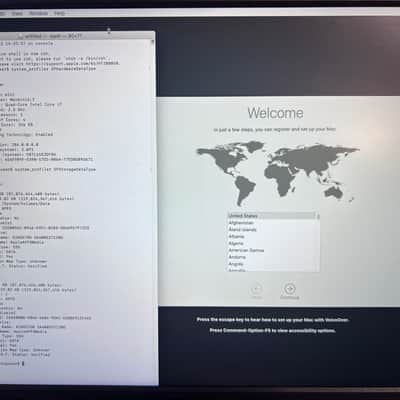This screenshot has height=400, width=400.
Task: Select Albania in the country list
Action: 272,236
